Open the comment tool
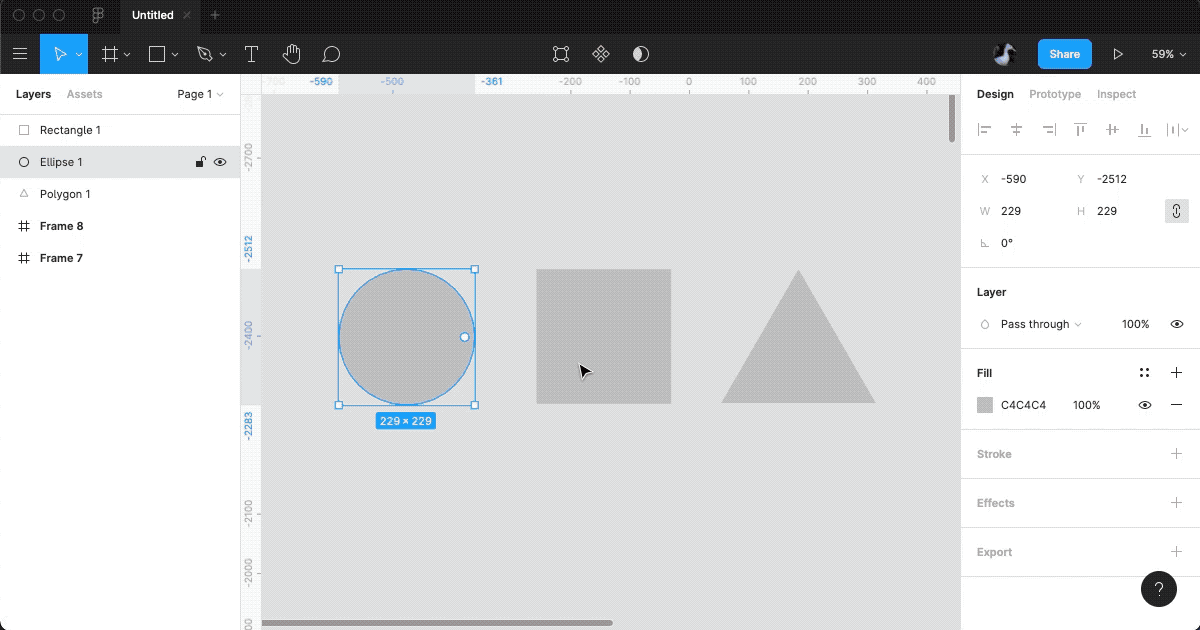The width and height of the screenshot is (1200, 630). (x=331, y=54)
